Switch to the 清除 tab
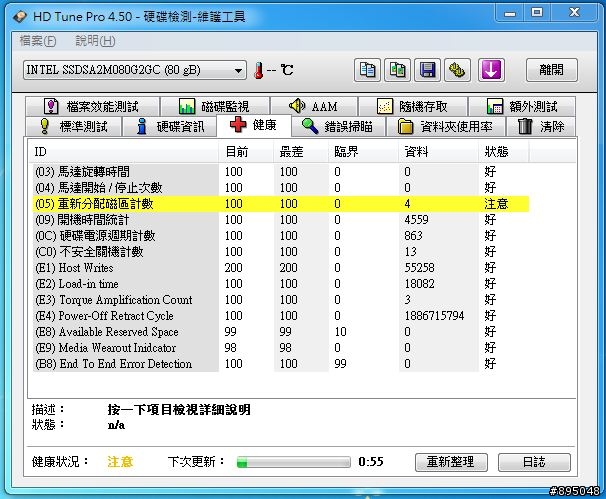The height and width of the screenshot is (499, 606). pos(541,126)
